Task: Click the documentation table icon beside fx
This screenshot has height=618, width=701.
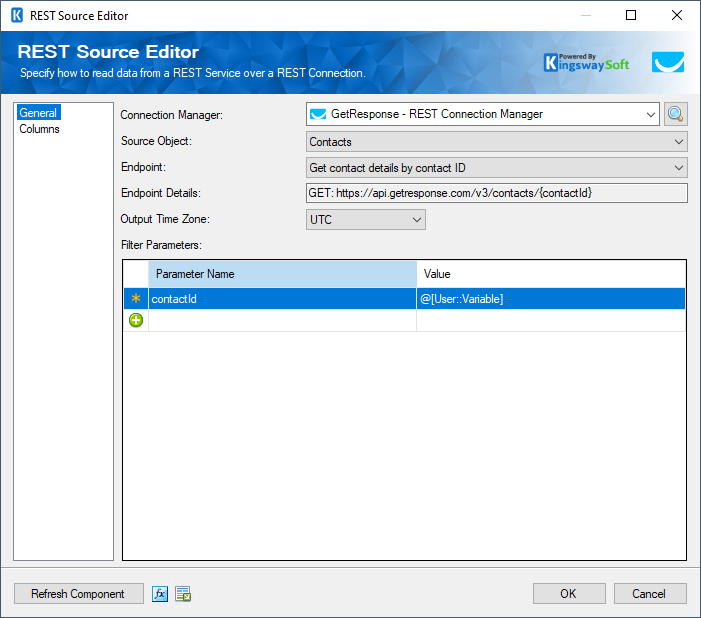Action: pyautogui.click(x=183, y=594)
